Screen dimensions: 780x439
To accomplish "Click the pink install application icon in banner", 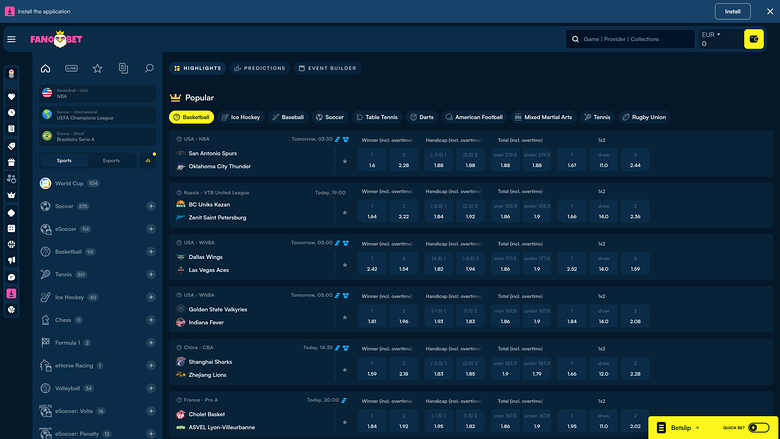I will point(9,11).
